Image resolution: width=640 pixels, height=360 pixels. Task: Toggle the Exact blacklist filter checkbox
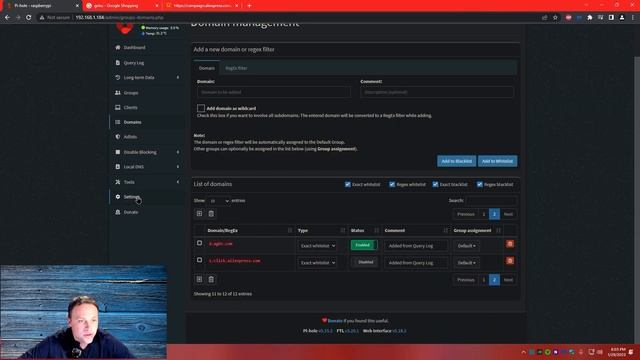pos(436,184)
